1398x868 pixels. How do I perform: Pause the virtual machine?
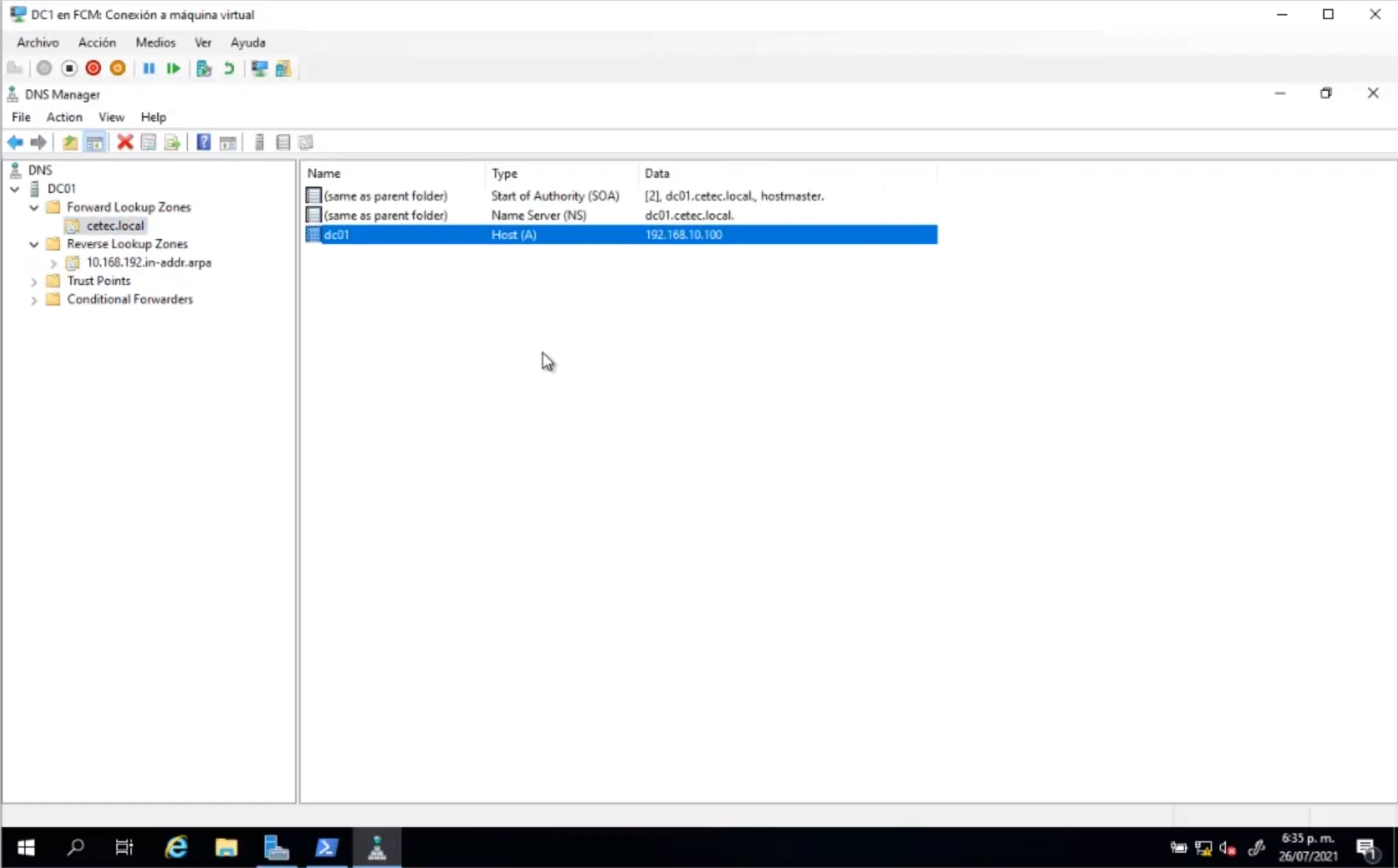click(x=148, y=68)
